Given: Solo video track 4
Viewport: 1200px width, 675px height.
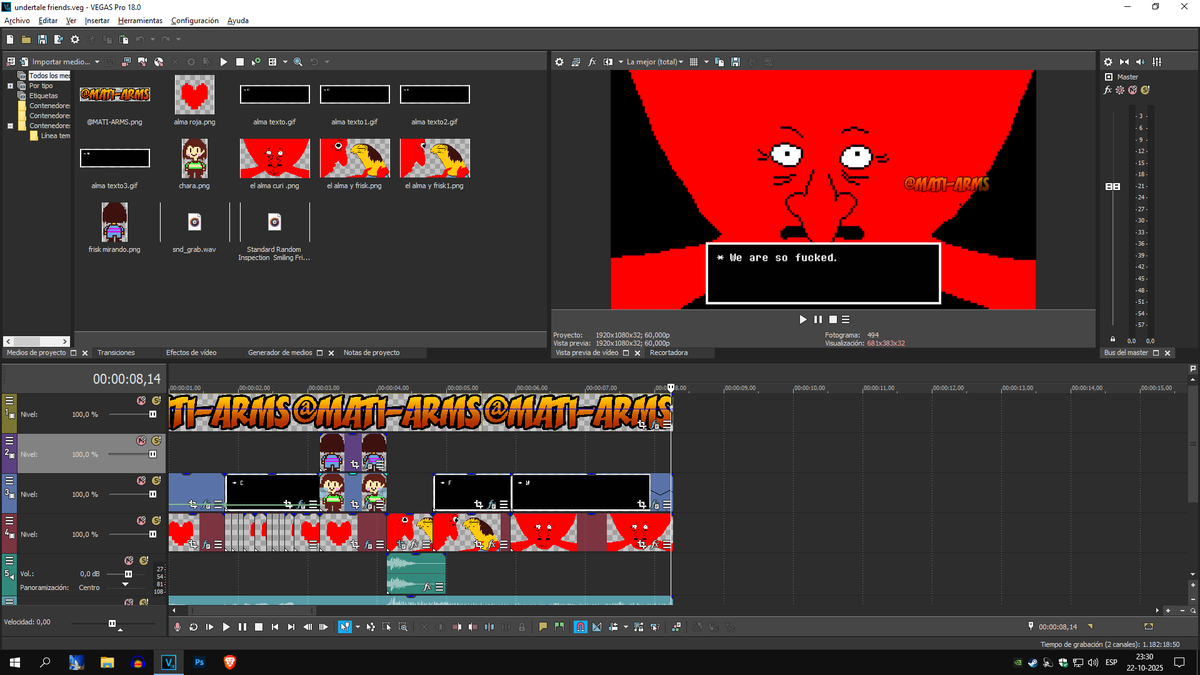Looking at the screenshot, I should 156,520.
